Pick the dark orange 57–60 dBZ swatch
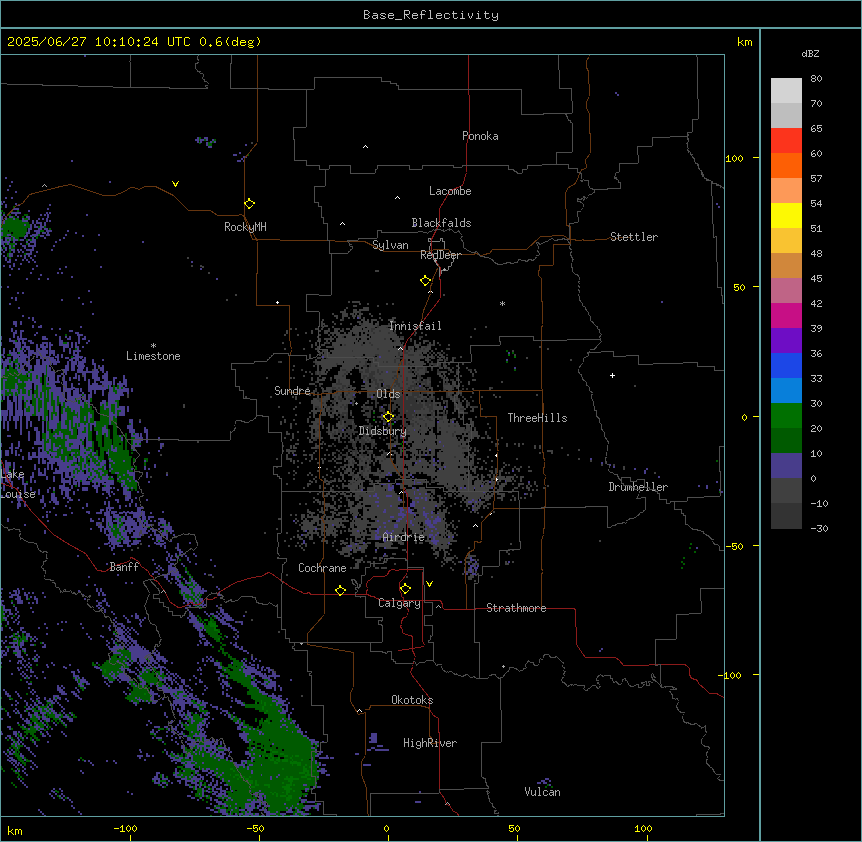The image size is (862, 842). pos(786,165)
